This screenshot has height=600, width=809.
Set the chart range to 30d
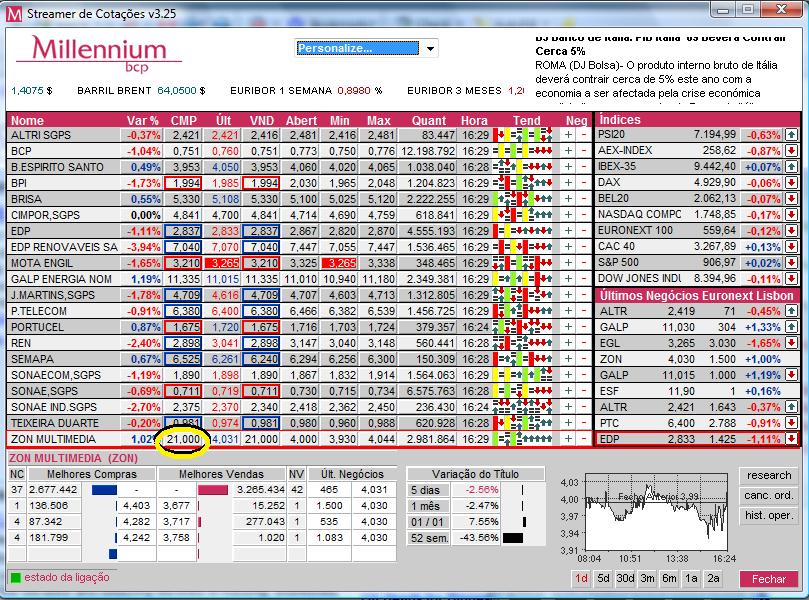click(x=625, y=578)
